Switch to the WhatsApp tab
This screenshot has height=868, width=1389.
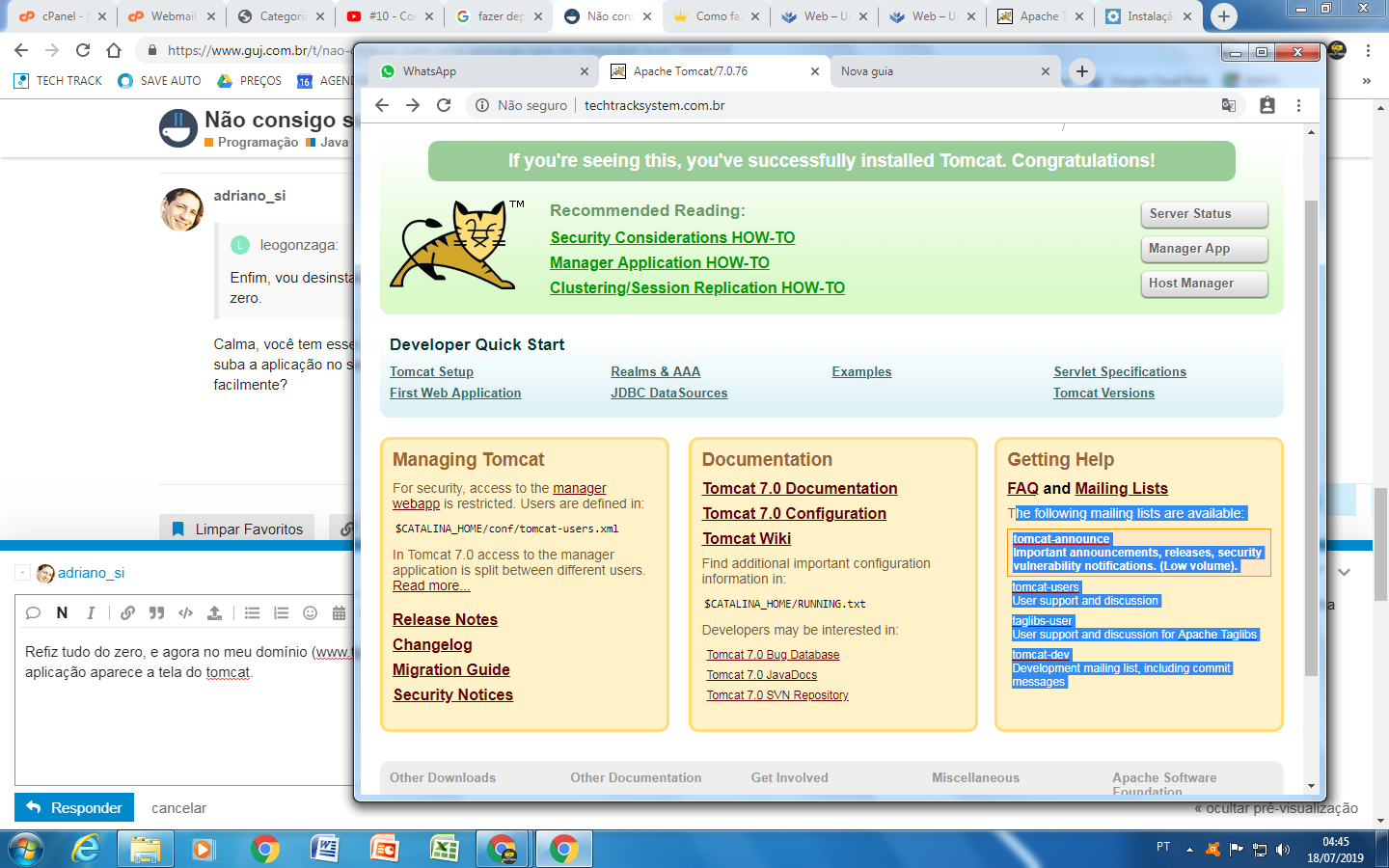pyautogui.click(x=482, y=71)
